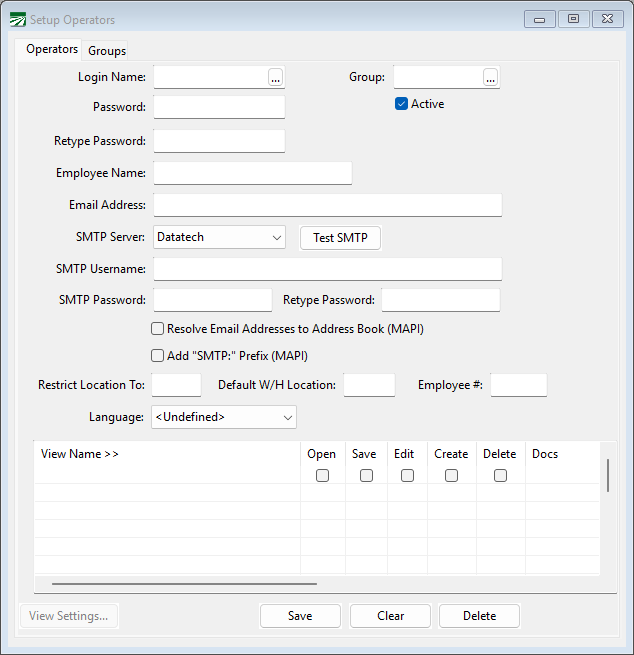Enable Resolve Email Addresses to Address Book
This screenshot has width=634, height=655.
point(158,328)
